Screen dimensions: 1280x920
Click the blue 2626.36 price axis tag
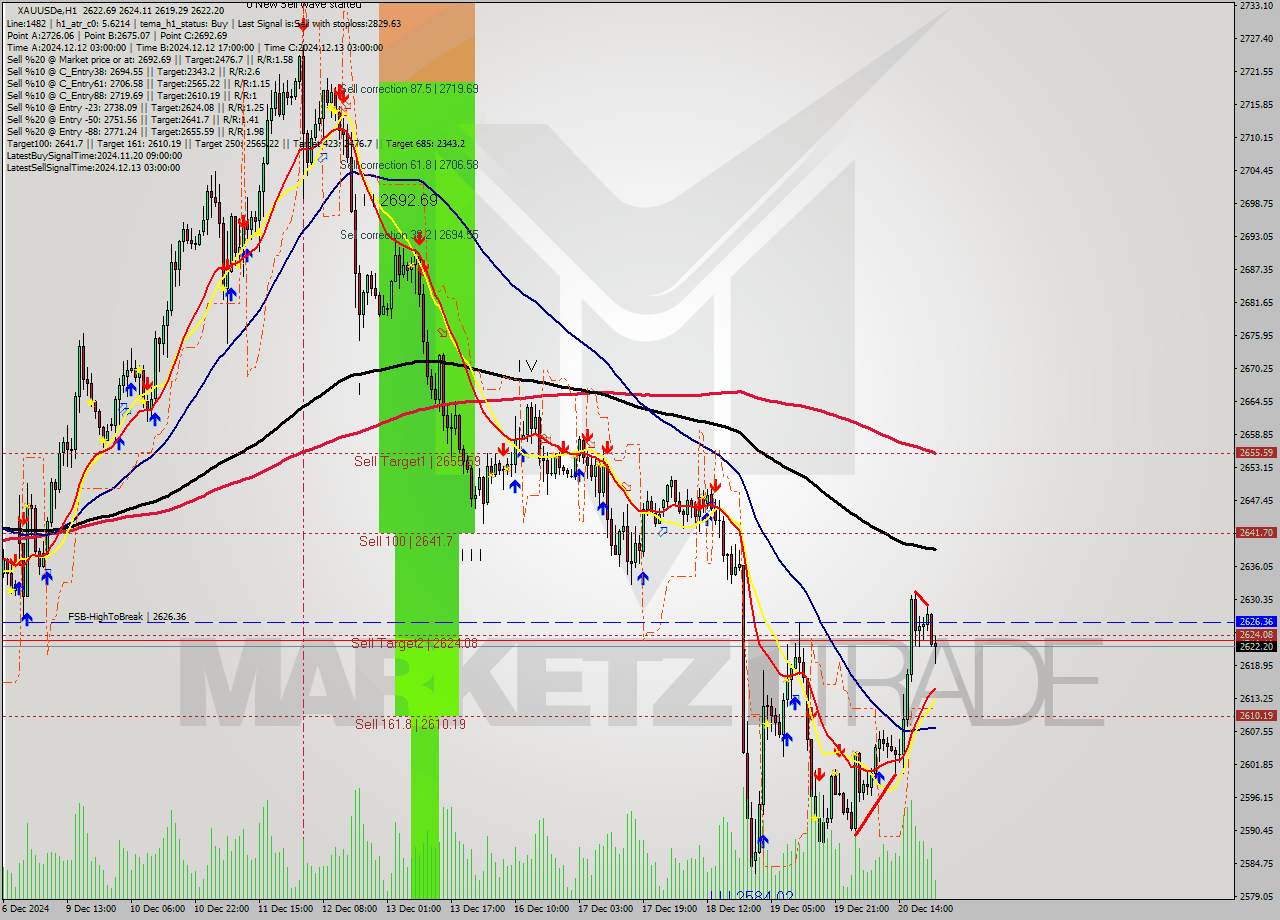click(1256, 622)
